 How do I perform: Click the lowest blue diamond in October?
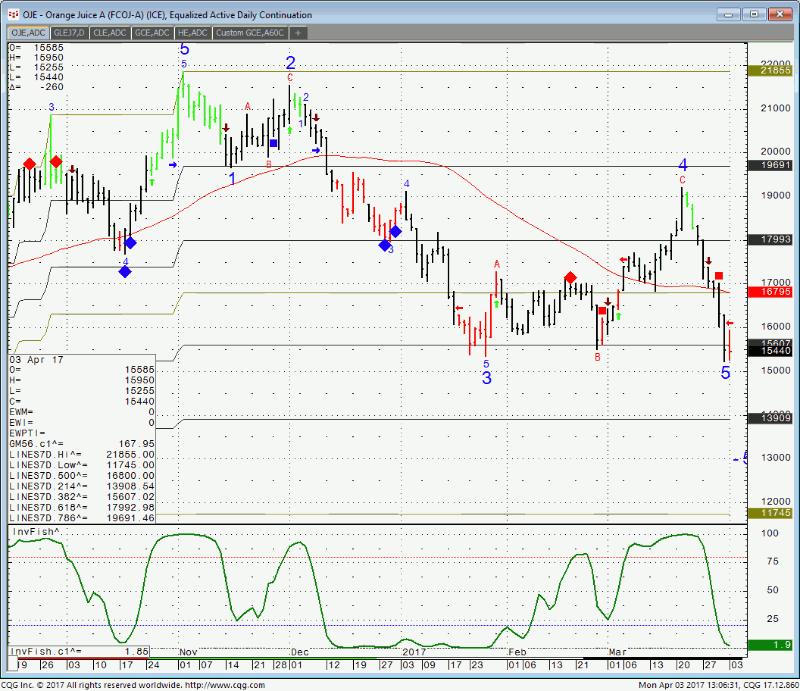tap(125, 272)
